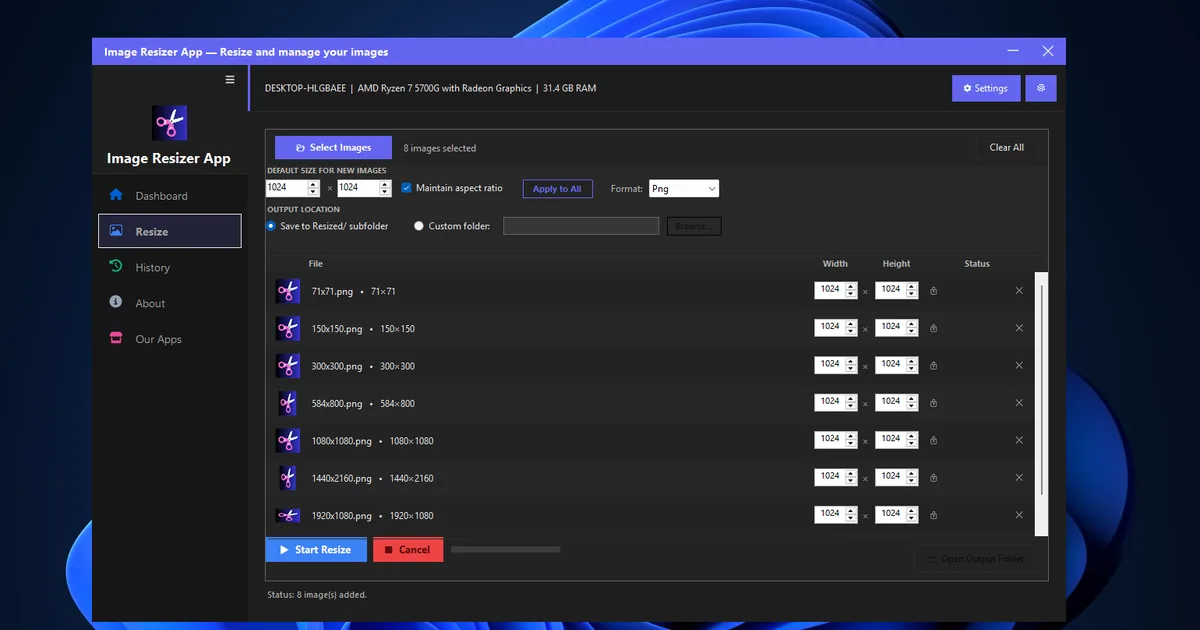Open the About page

pyautogui.click(x=169, y=303)
